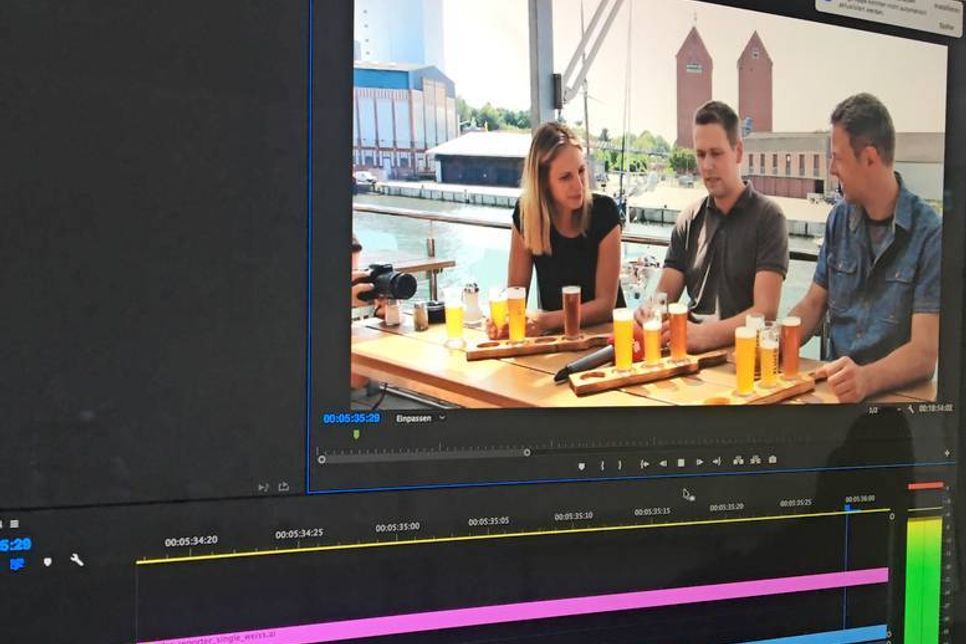Step back one frame

[662, 463]
